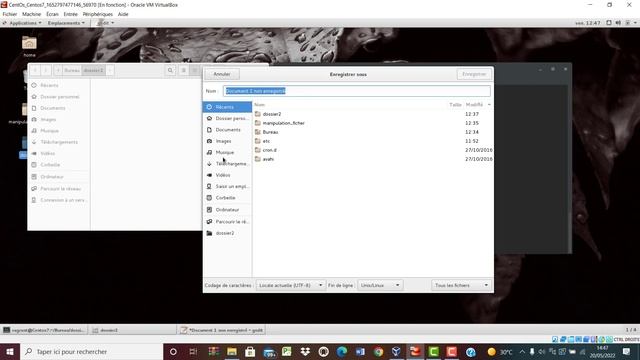Open the dossier2 bookmark in the save dialog sidebar
Screen dimensions: 640x360
(227, 233)
